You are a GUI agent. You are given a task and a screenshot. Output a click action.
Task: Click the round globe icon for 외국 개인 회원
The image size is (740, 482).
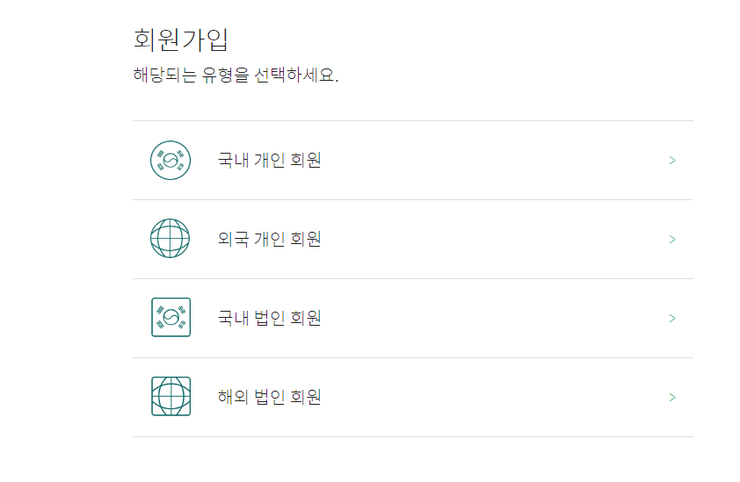click(x=170, y=238)
